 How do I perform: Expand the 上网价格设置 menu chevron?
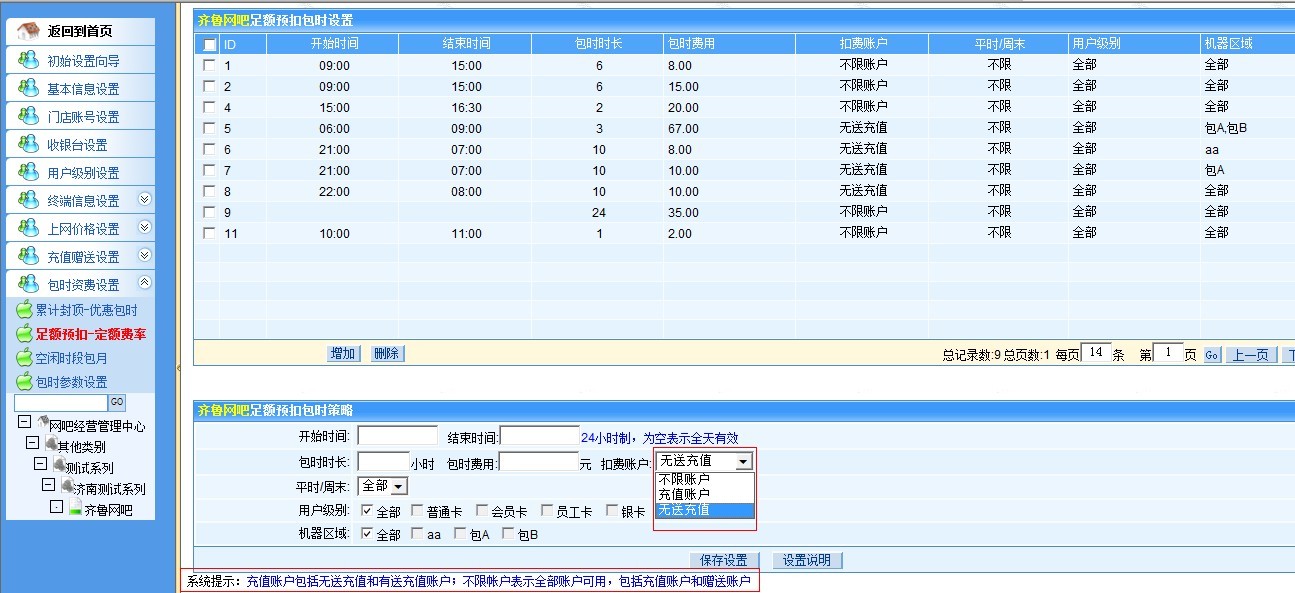[144, 227]
